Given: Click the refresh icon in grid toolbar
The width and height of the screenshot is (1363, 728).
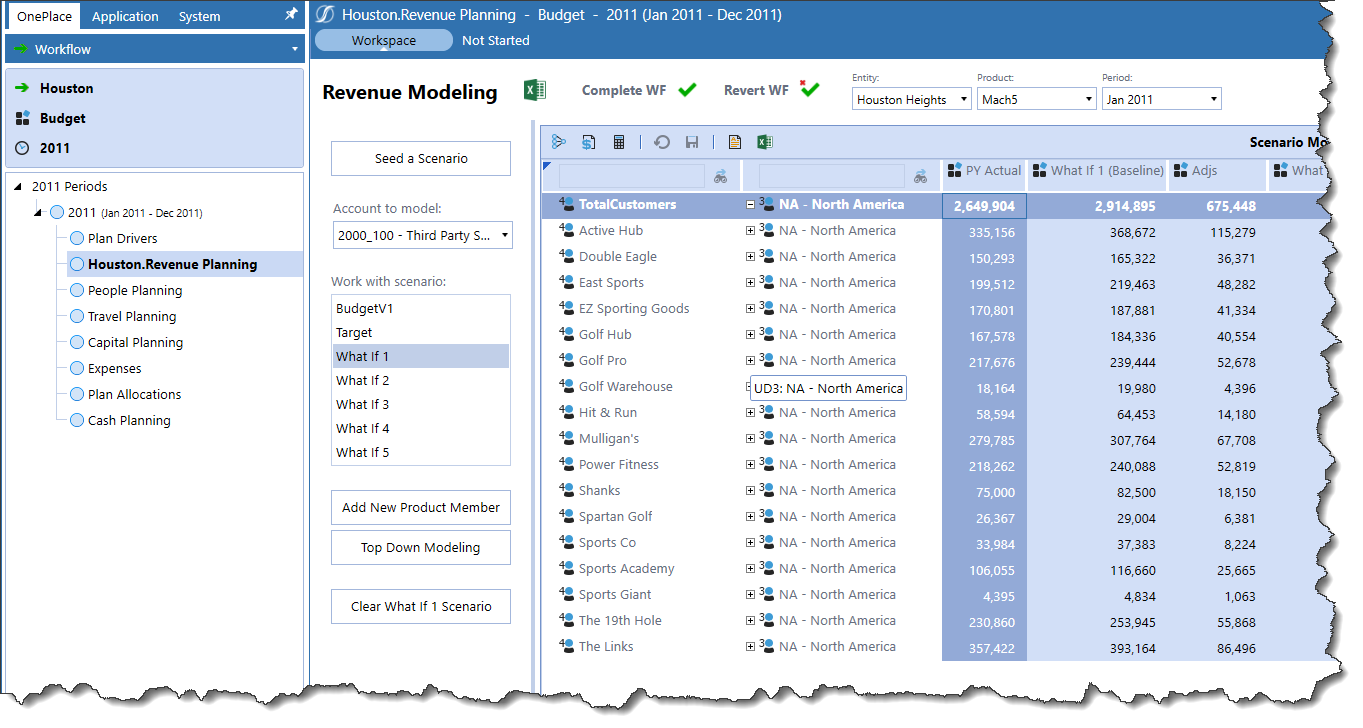Looking at the screenshot, I should click(662, 142).
